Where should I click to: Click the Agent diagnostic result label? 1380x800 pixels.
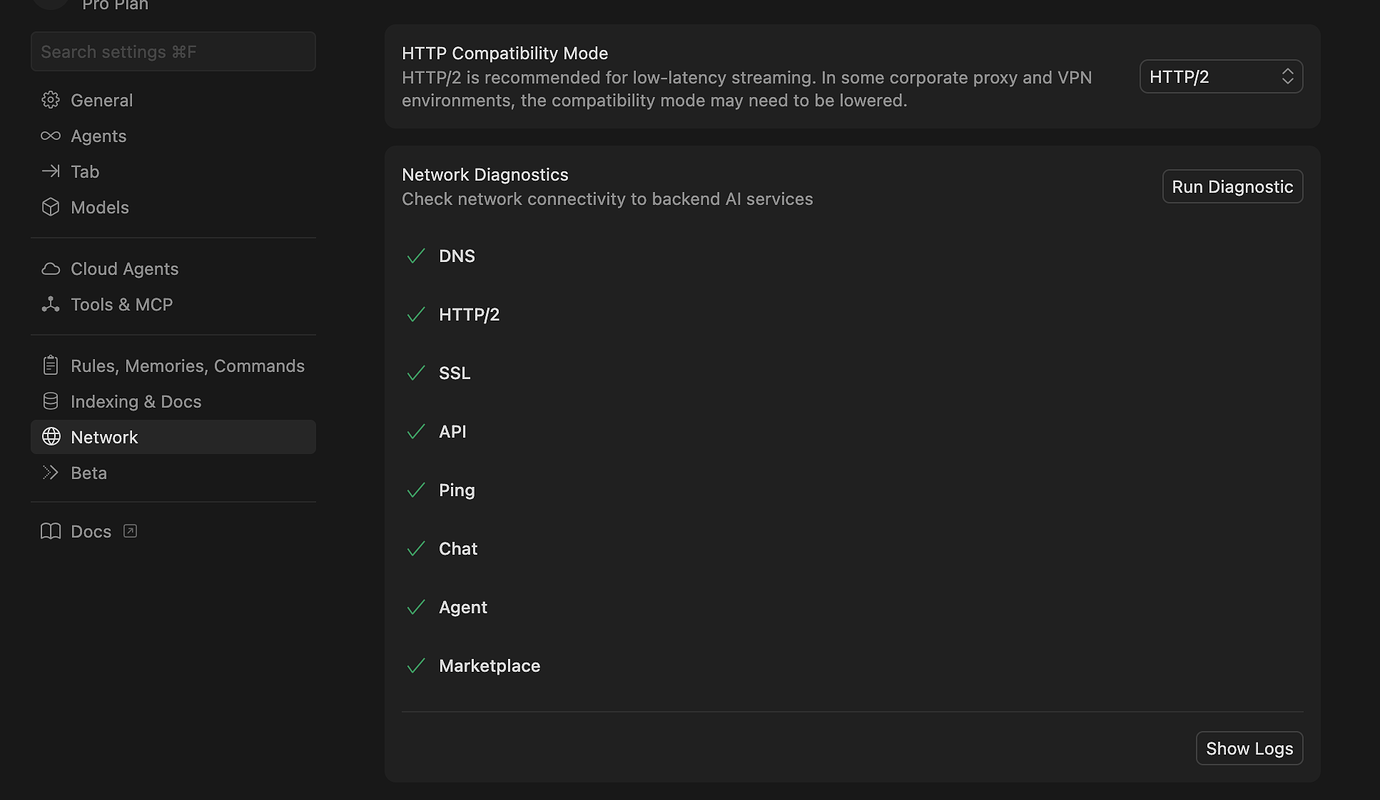463,607
